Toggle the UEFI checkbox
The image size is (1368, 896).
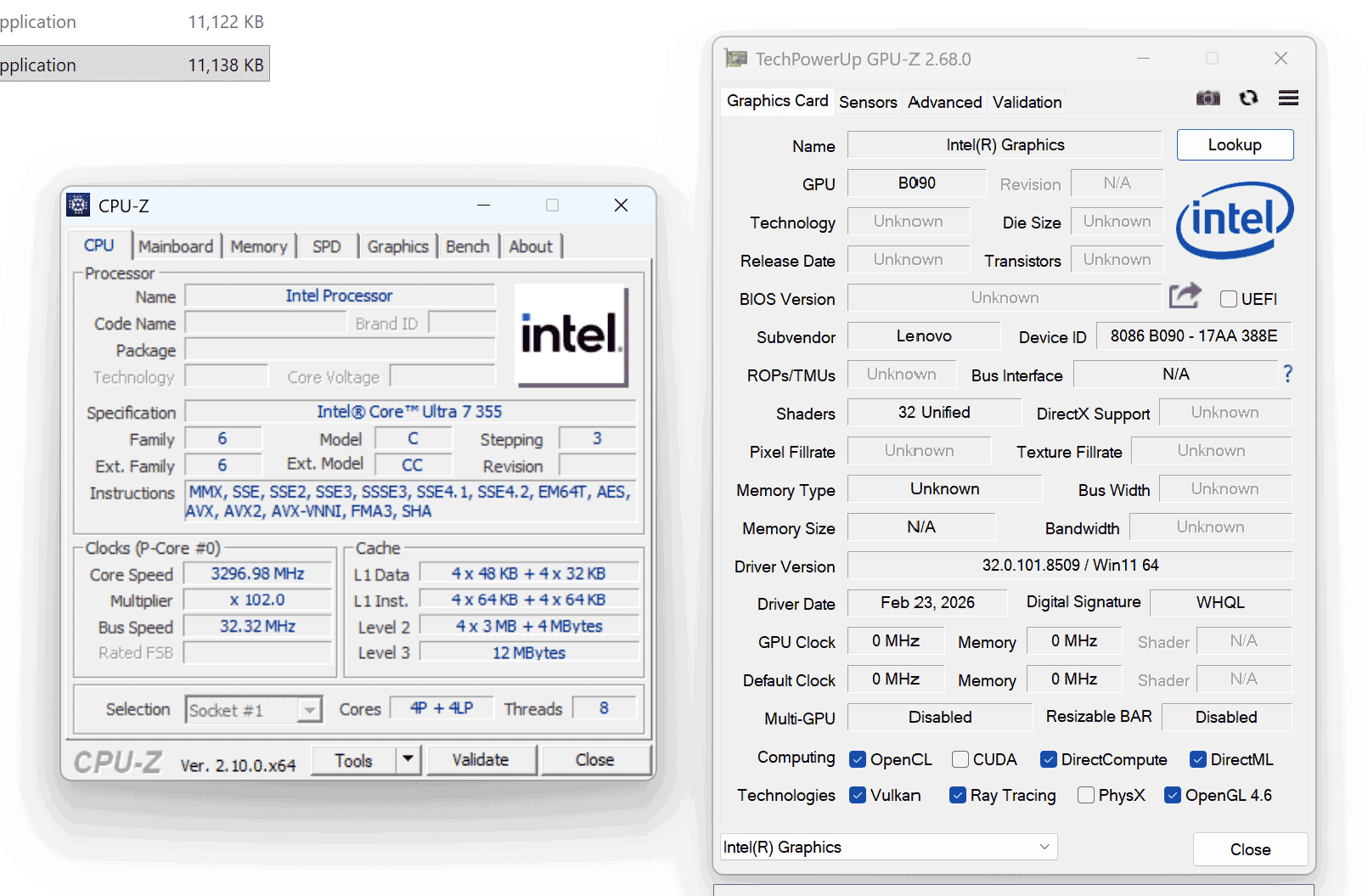tap(1228, 299)
